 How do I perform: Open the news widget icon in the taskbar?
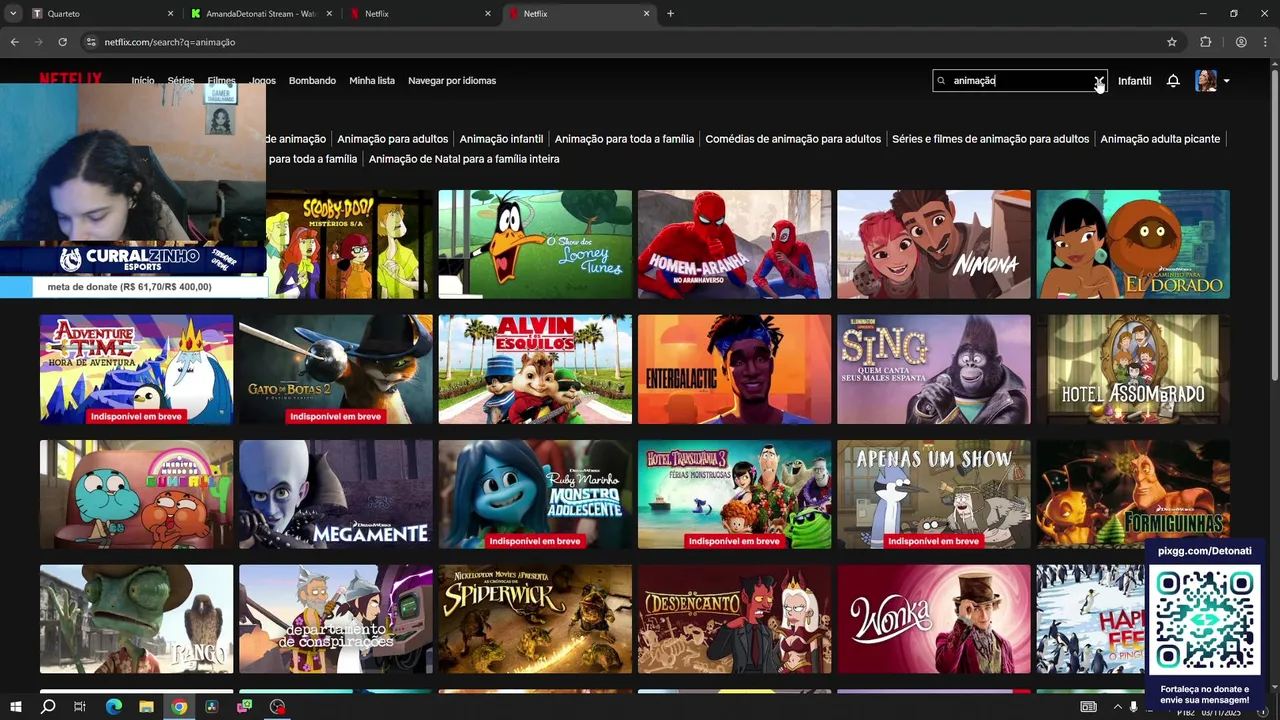click(1088, 707)
